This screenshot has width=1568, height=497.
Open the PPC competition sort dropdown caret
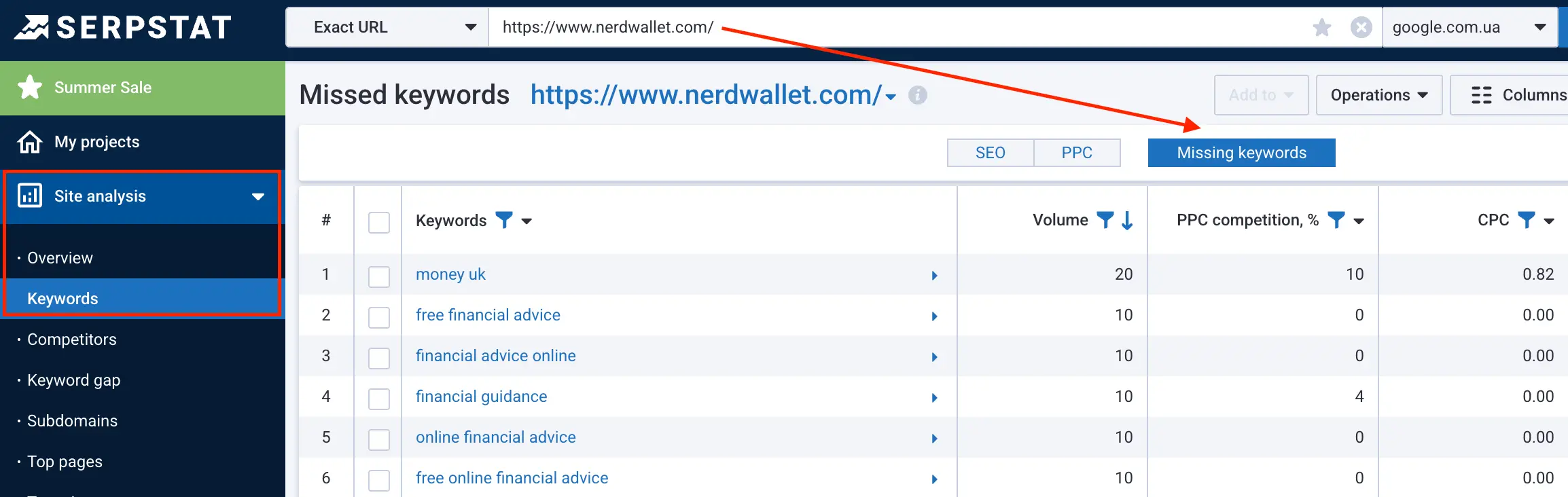click(1359, 221)
